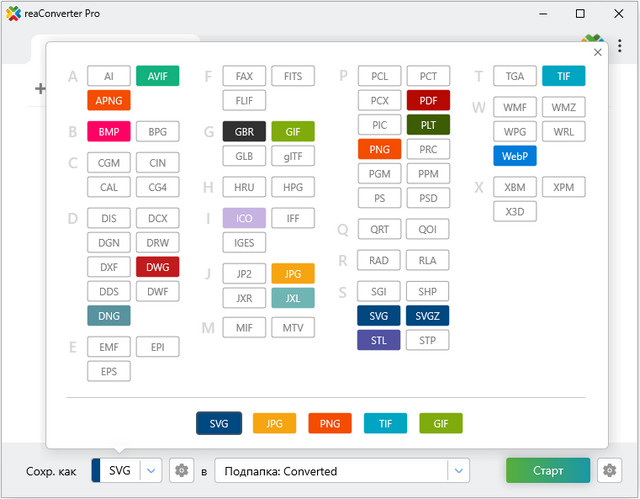This screenshot has height=499, width=640.
Task: Select the SVGZ format
Action: click(x=428, y=316)
